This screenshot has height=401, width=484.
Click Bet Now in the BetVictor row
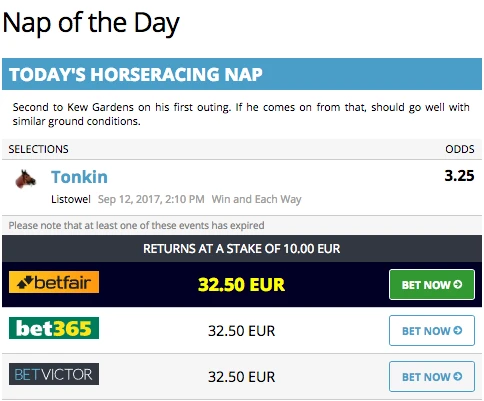432,377
